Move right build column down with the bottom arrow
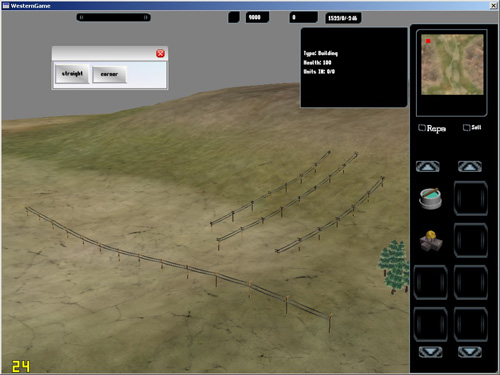500x375 pixels. 470,352
